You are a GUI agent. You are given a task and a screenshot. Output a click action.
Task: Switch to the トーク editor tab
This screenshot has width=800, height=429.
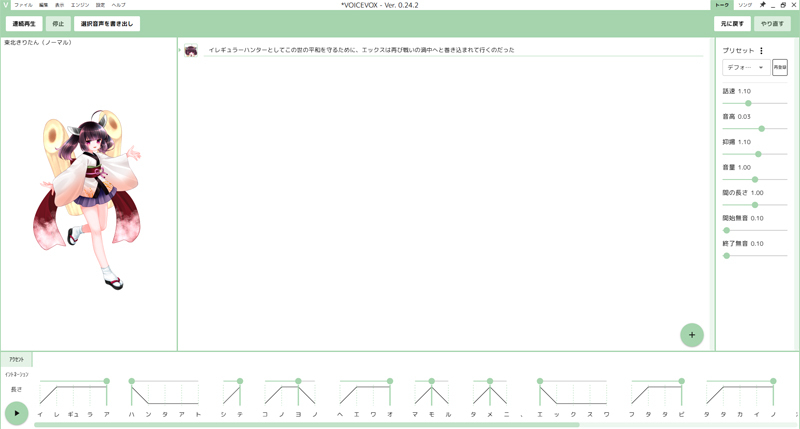pos(722,5)
